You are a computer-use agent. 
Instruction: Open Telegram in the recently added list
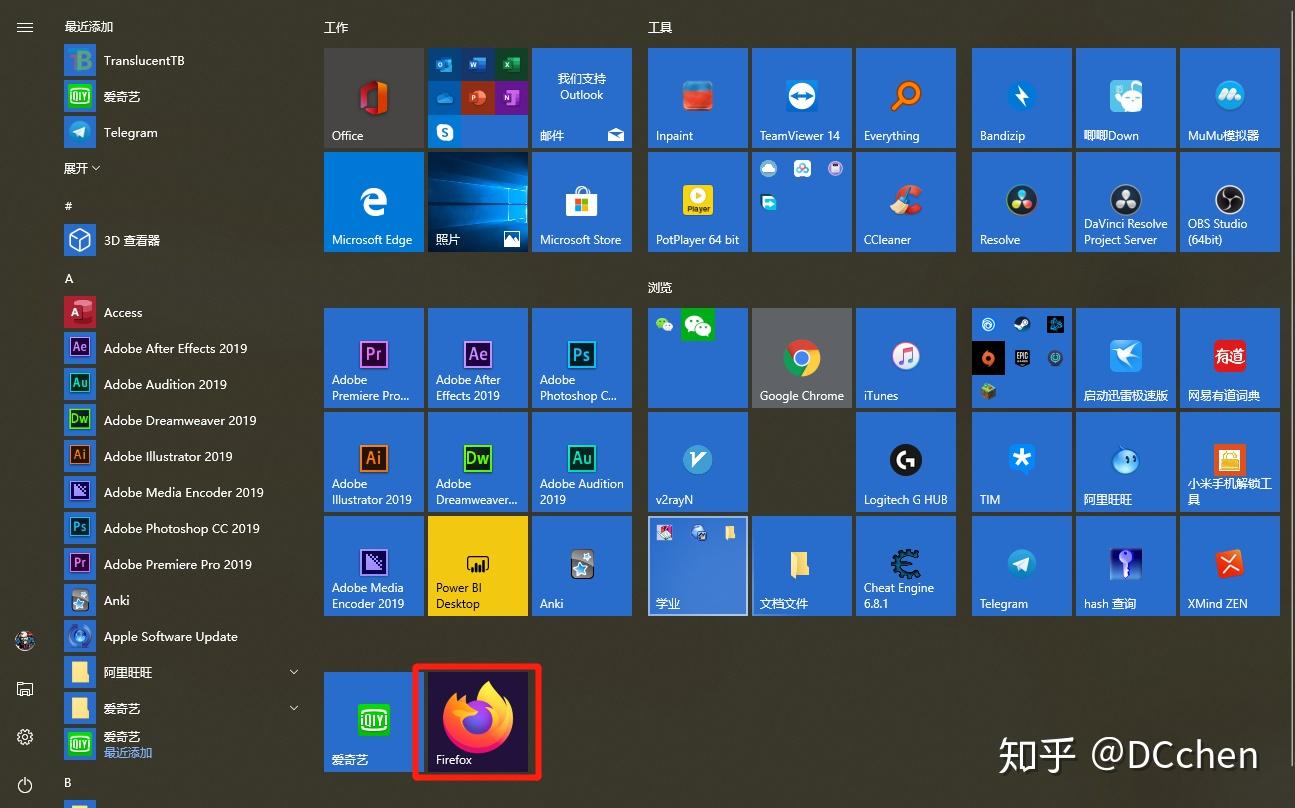(183, 132)
